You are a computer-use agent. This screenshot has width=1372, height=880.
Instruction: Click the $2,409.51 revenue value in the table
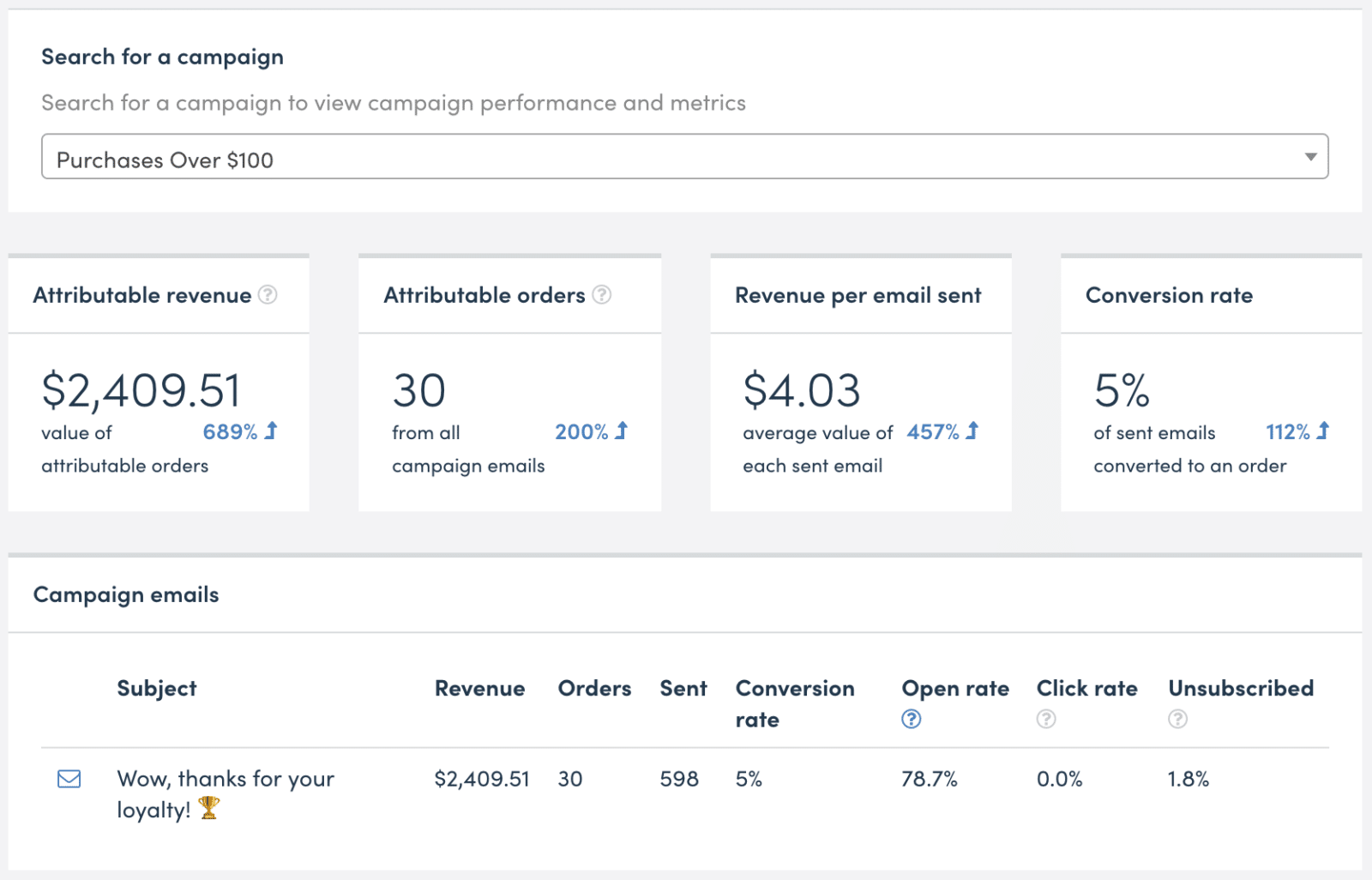(x=481, y=779)
